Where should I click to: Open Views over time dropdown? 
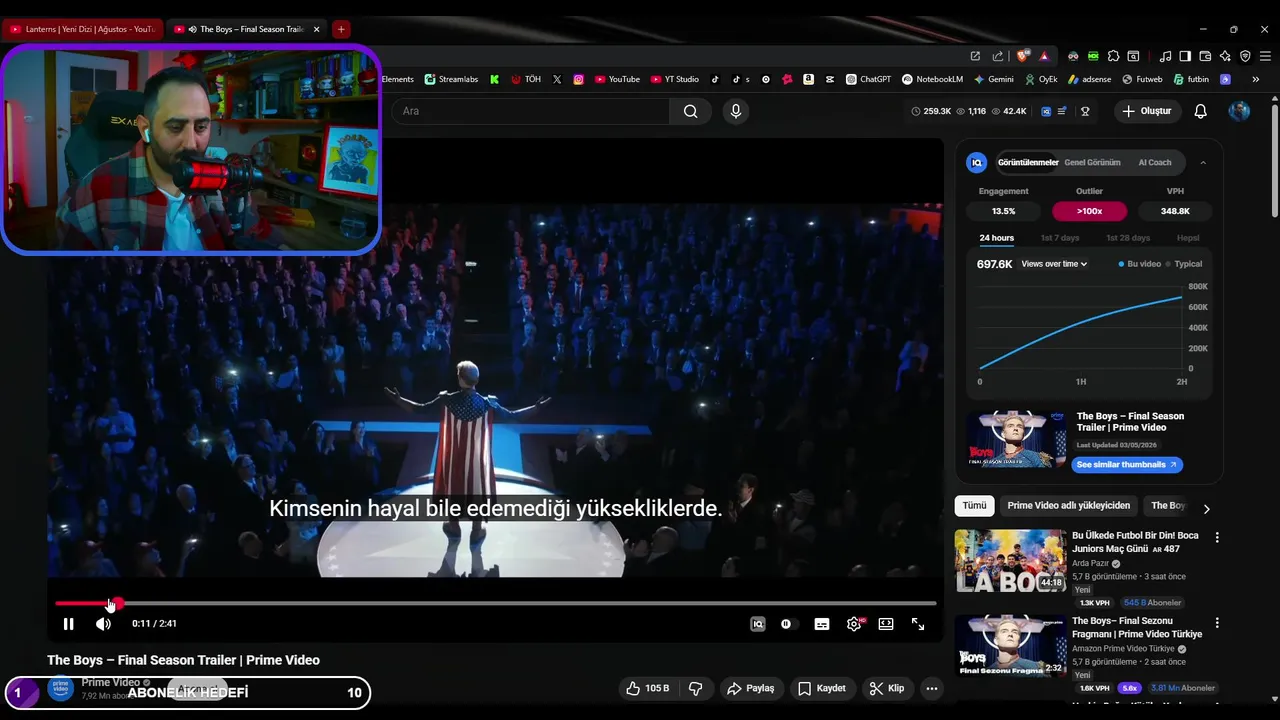pyautogui.click(x=1054, y=264)
